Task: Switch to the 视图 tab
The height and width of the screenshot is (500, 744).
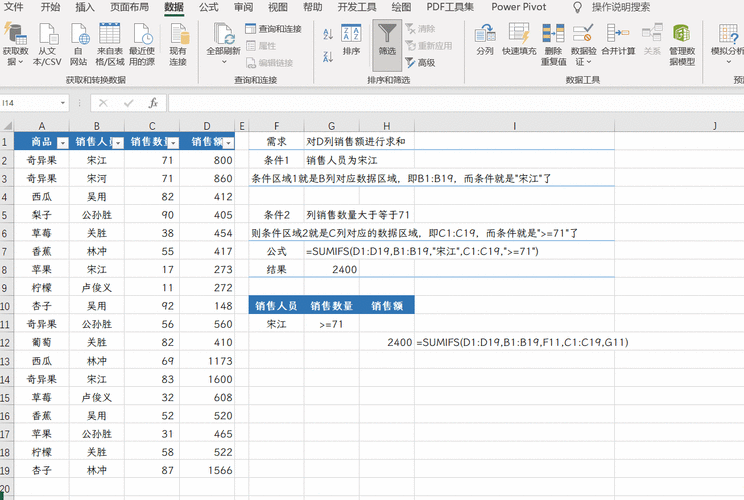Action: coord(278,7)
